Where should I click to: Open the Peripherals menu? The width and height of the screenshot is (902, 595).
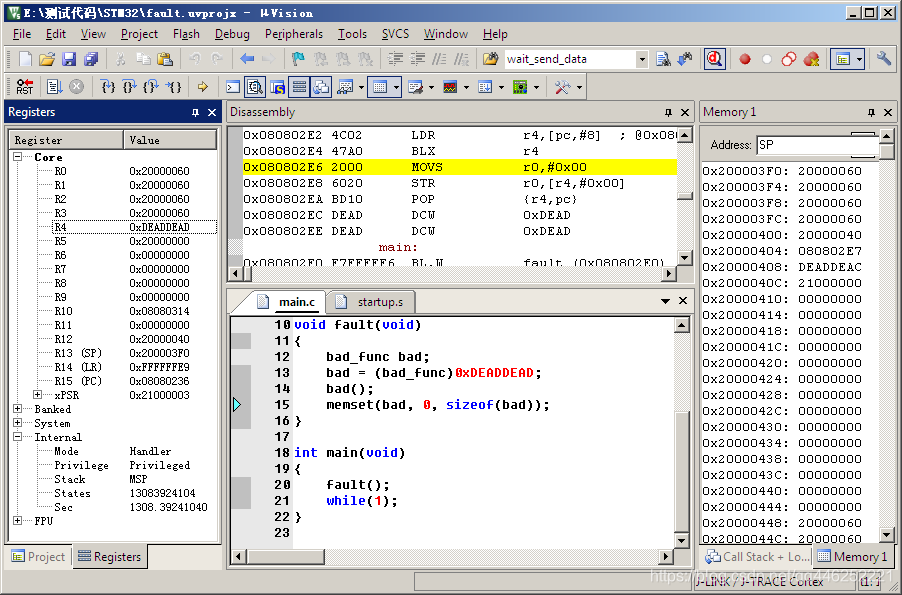click(x=293, y=33)
